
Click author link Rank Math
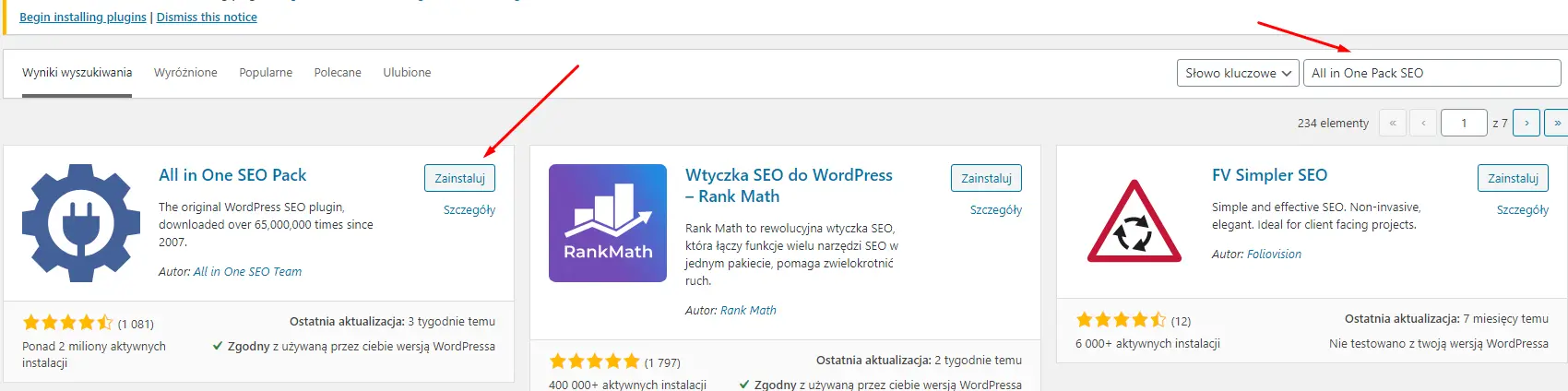point(748,311)
